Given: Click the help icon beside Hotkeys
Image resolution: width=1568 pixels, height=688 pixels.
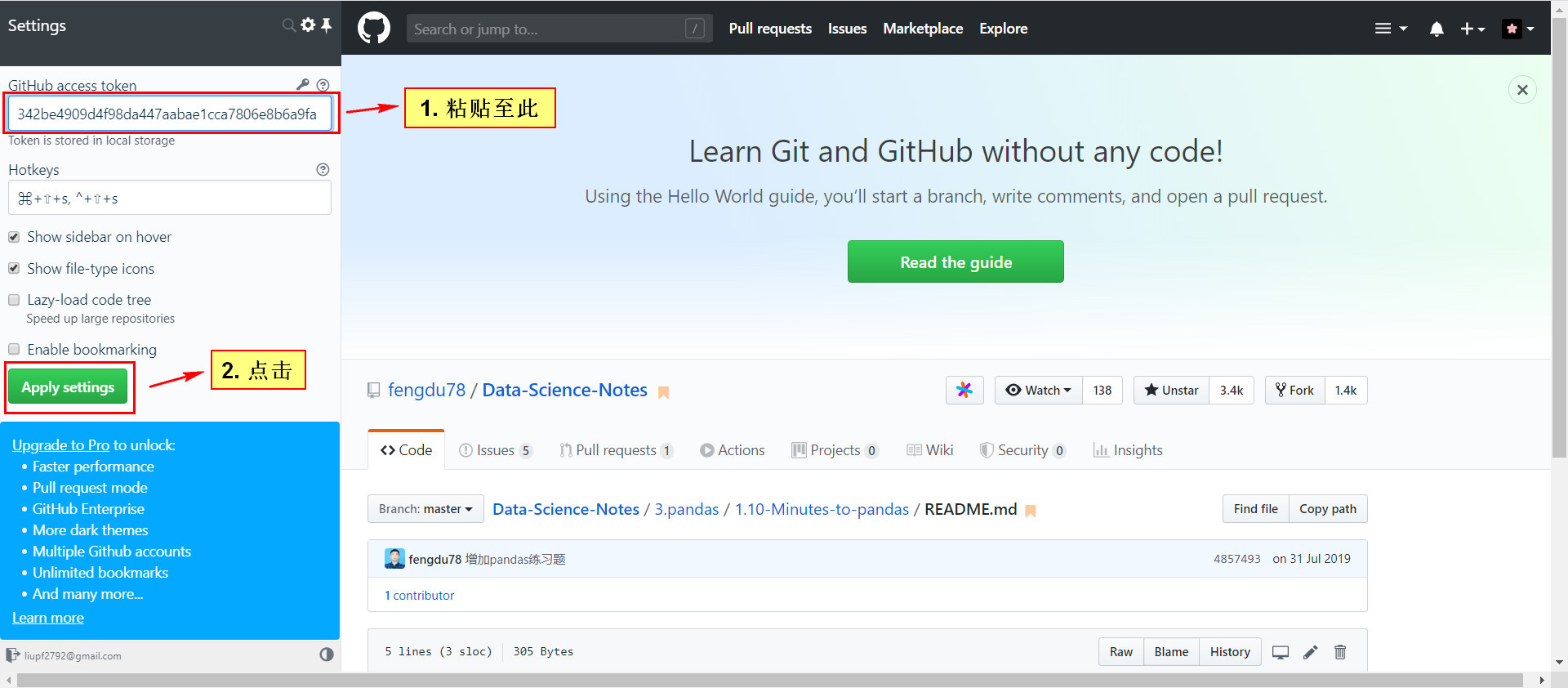Looking at the screenshot, I should pyautogui.click(x=323, y=169).
